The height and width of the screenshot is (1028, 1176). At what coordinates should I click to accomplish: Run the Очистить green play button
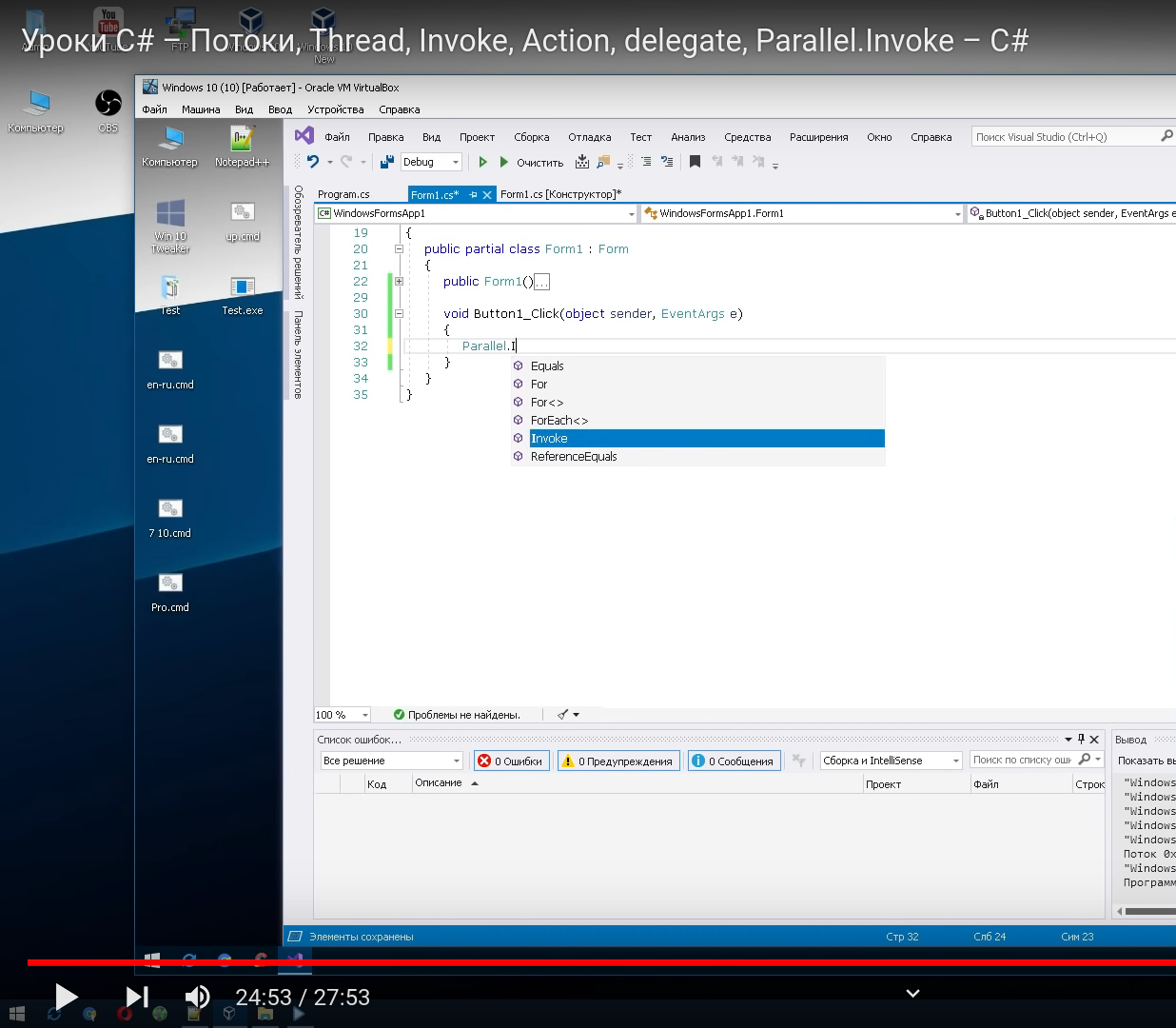coord(504,162)
